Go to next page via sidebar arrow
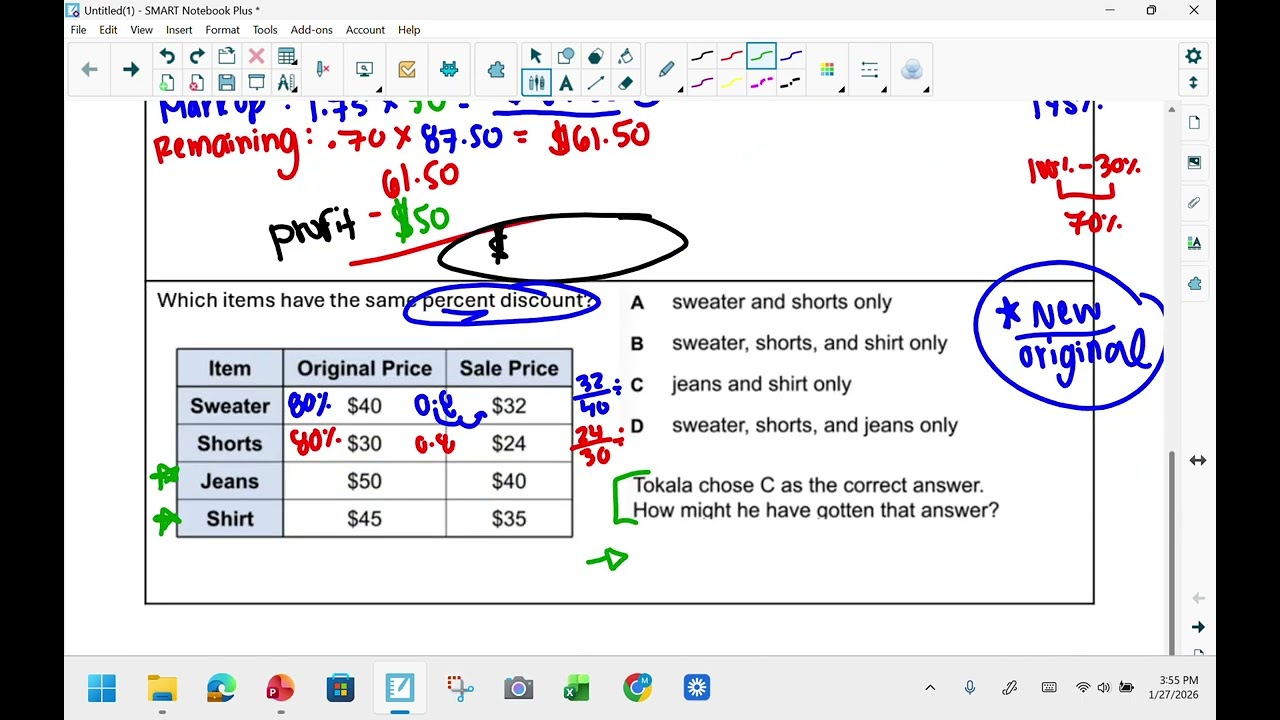This screenshot has width=1280, height=720. pyautogui.click(x=1197, y=627)
